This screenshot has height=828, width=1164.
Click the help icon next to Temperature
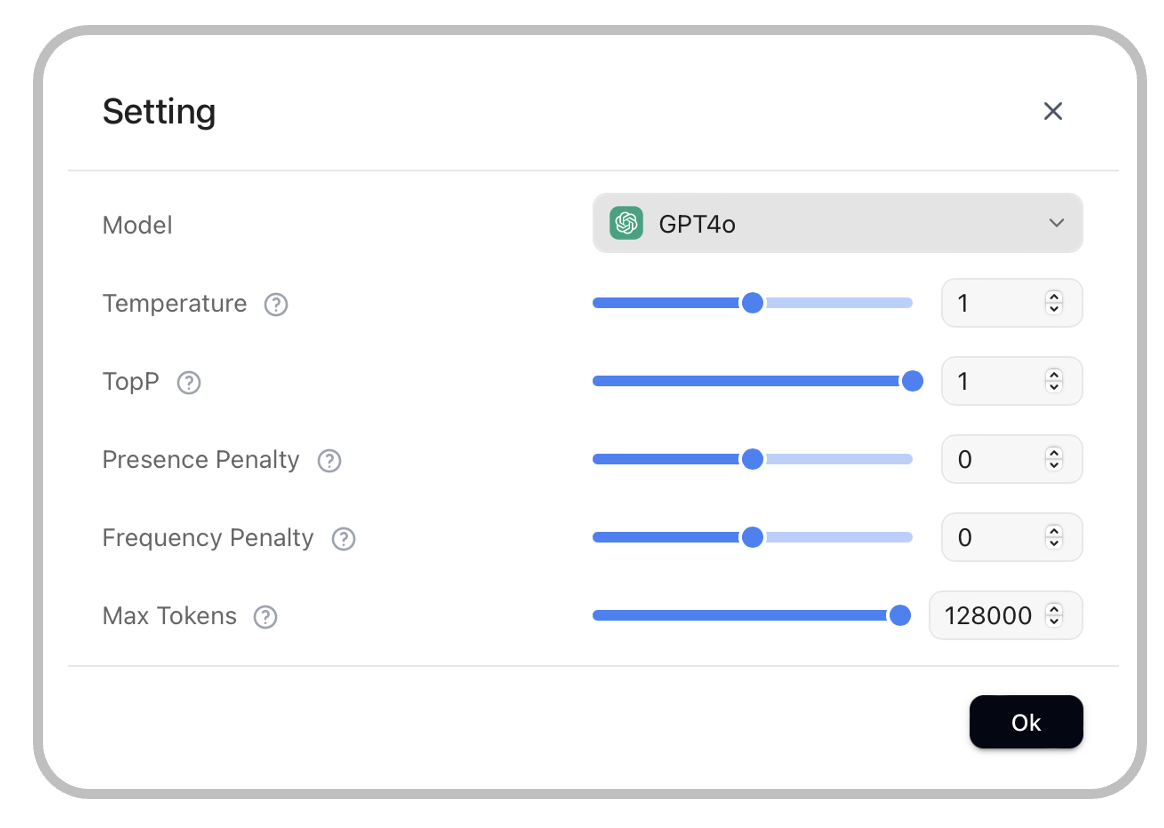(276, 304)
